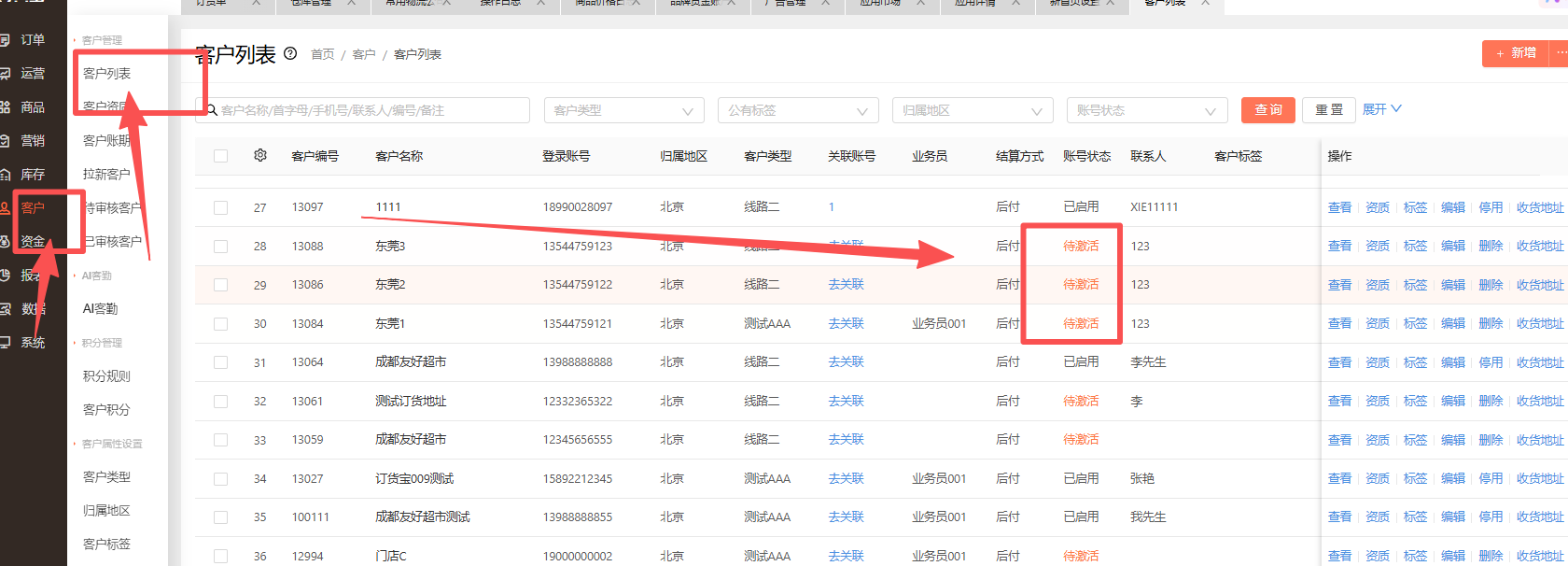Open the ellipsis more-actions button beside 新增
This screenshot has width=1568, height=566.
(1560, 53)
